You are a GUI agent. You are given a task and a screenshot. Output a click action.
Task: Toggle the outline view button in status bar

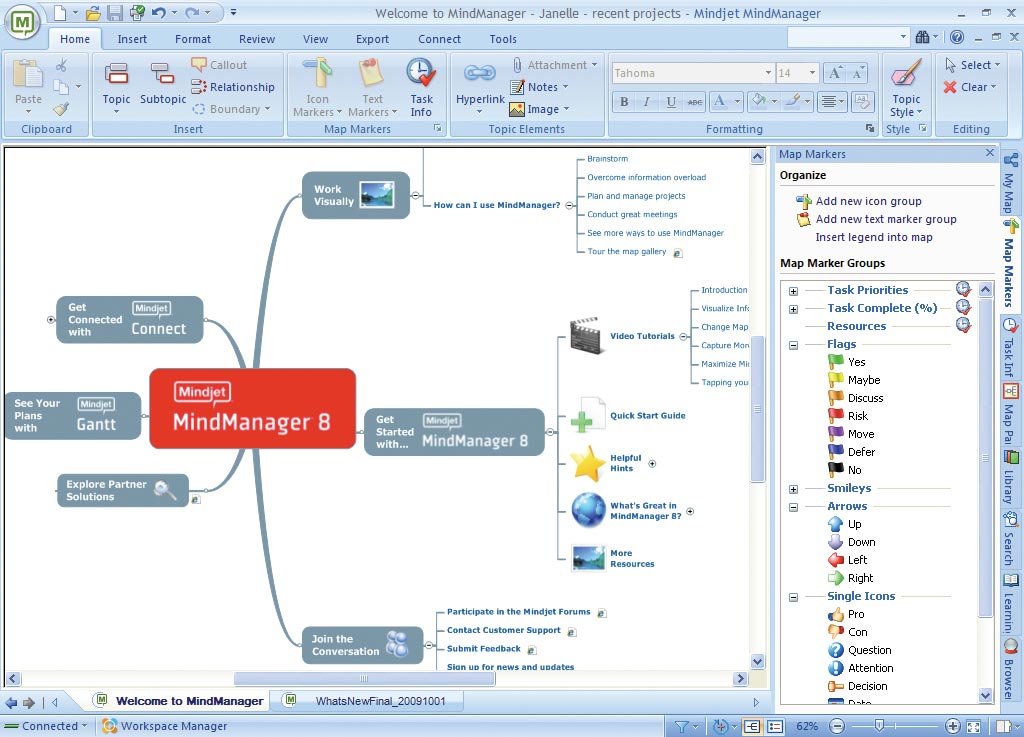[773, 726]
